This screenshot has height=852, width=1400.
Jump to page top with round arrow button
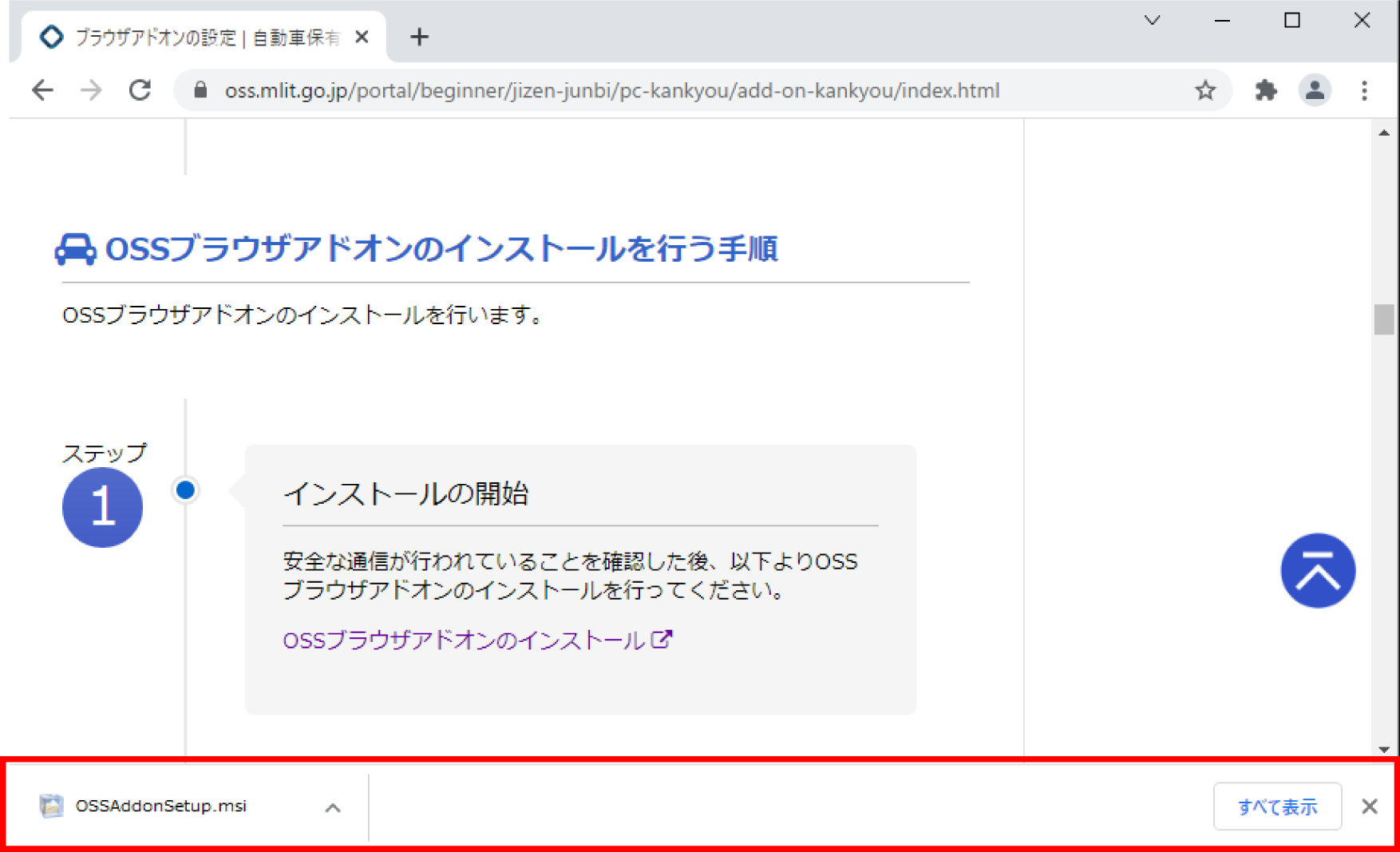1318,570
